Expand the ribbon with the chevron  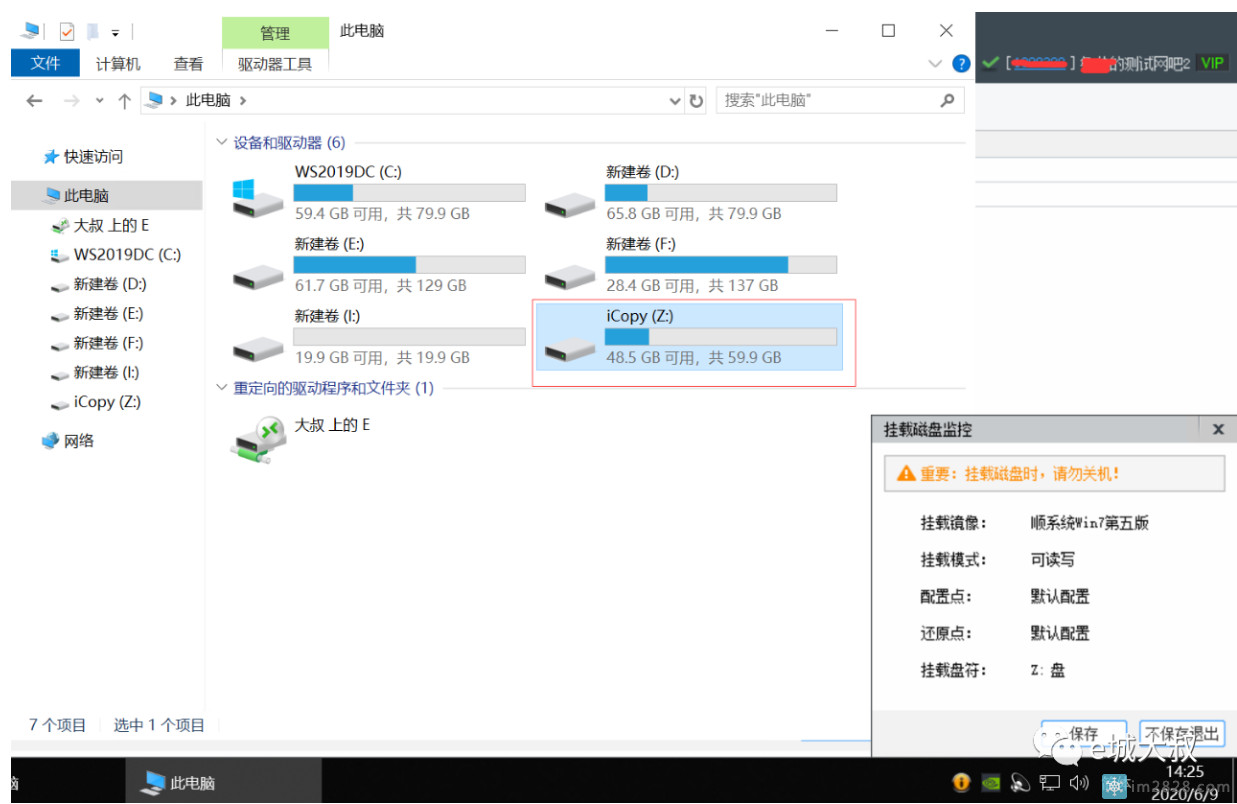935,64
